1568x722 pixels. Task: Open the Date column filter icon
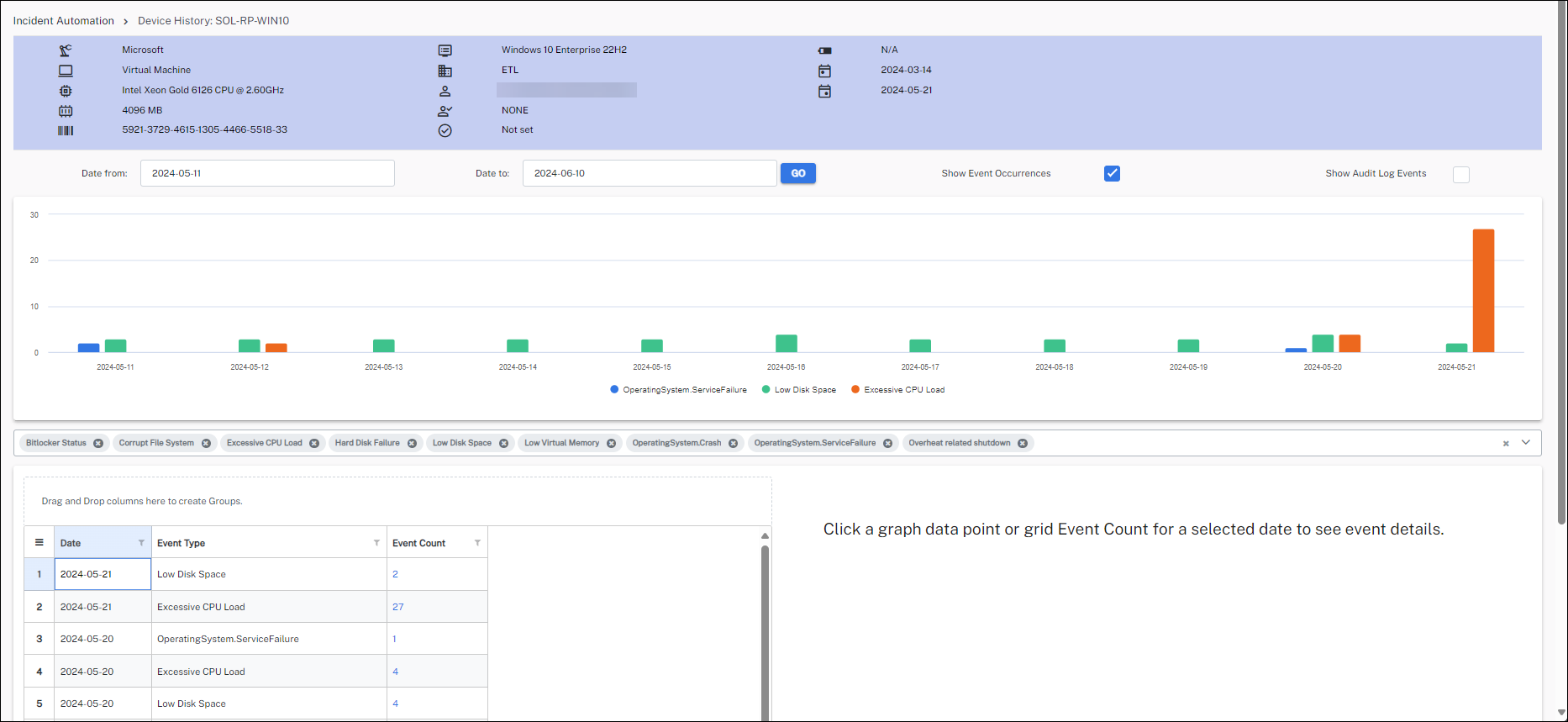[x=141, y=543]
